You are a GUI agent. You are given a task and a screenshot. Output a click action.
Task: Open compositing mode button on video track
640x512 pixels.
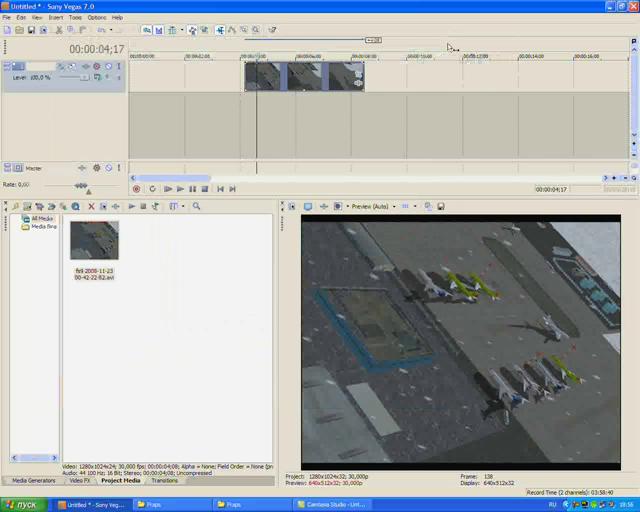pyautogui.click(x=97, y=77)
